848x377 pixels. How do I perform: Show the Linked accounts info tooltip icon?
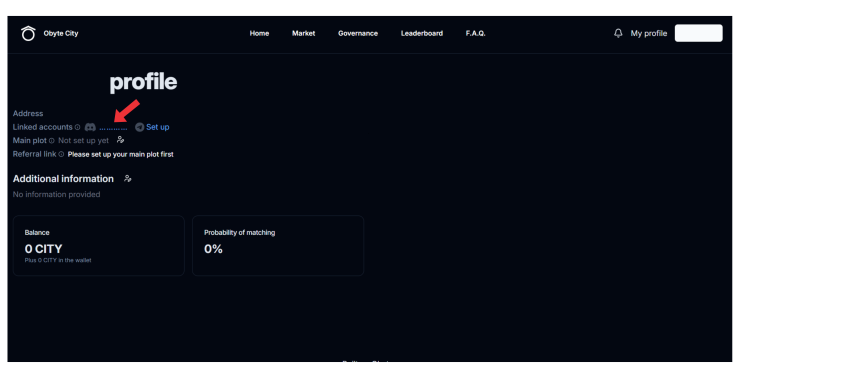point(77,127)
